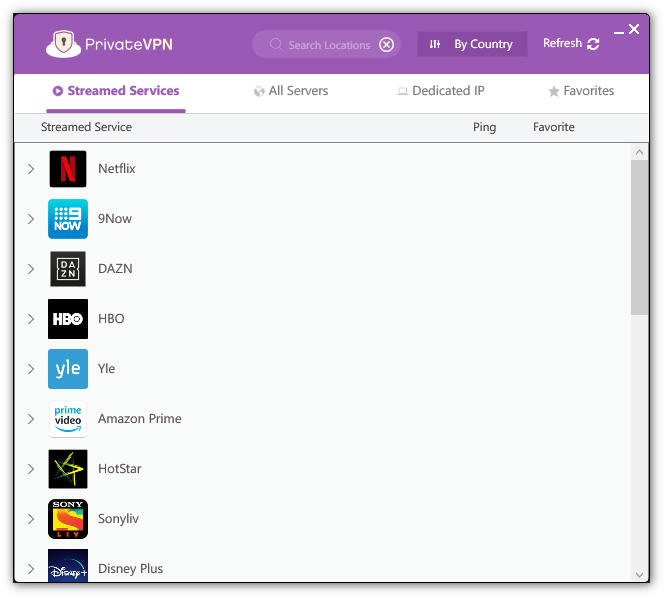664x597 pixels.
Task: Minimize the PrivateVPN window
Action: tap(619, 32)
